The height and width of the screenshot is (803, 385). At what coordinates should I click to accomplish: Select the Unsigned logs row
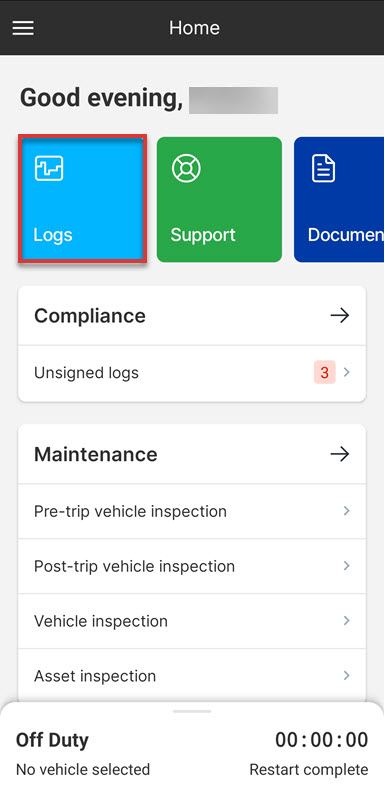click(x=192, y=373)
